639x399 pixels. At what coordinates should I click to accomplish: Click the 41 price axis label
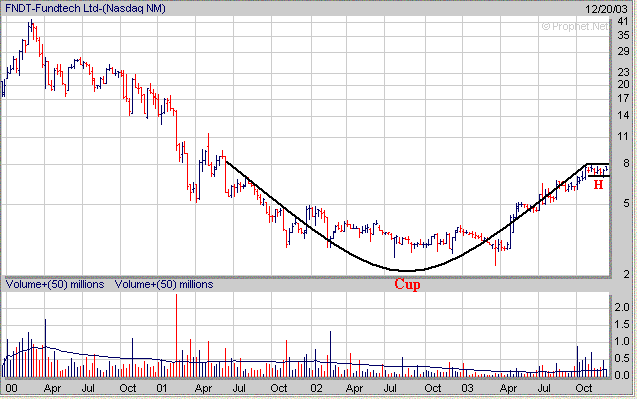[x=623, y=21]
